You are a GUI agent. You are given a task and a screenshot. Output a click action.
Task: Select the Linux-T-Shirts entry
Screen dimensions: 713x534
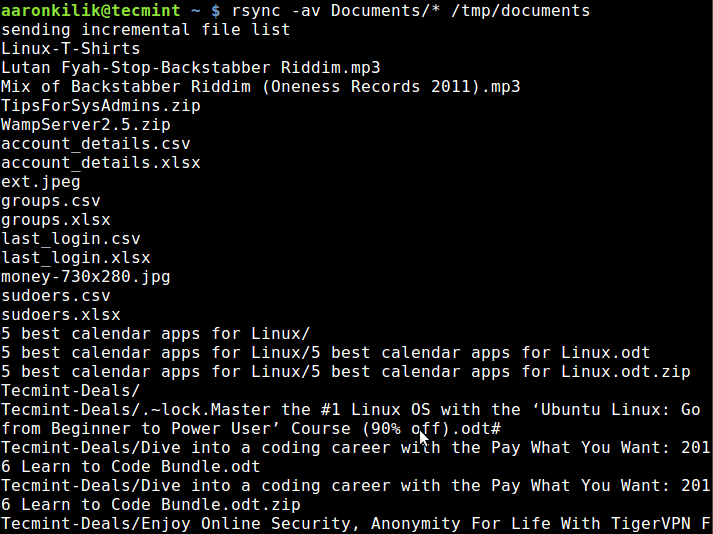click(70, 49)
